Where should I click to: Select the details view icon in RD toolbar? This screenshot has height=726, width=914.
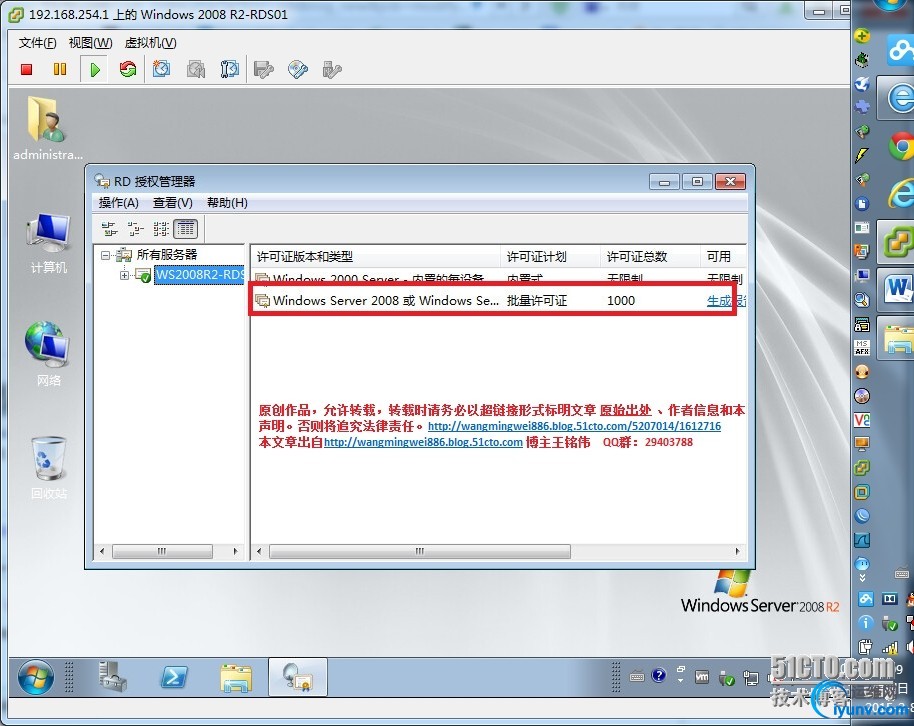186,229
